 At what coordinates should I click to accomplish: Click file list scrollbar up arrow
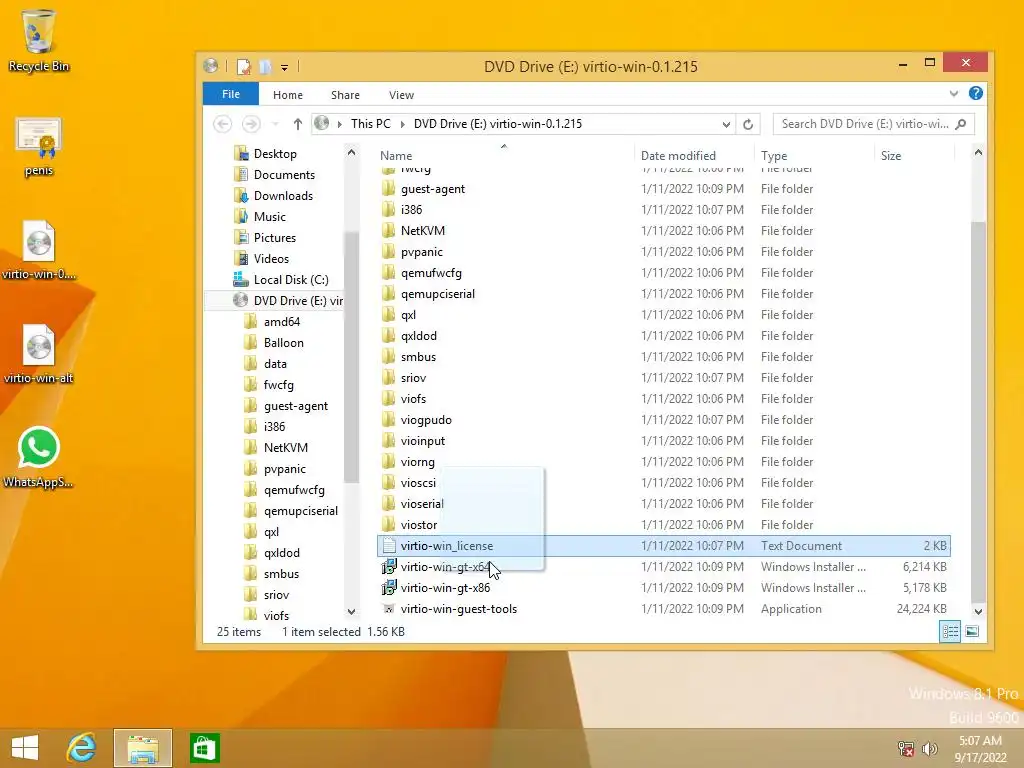coord(978,152)
